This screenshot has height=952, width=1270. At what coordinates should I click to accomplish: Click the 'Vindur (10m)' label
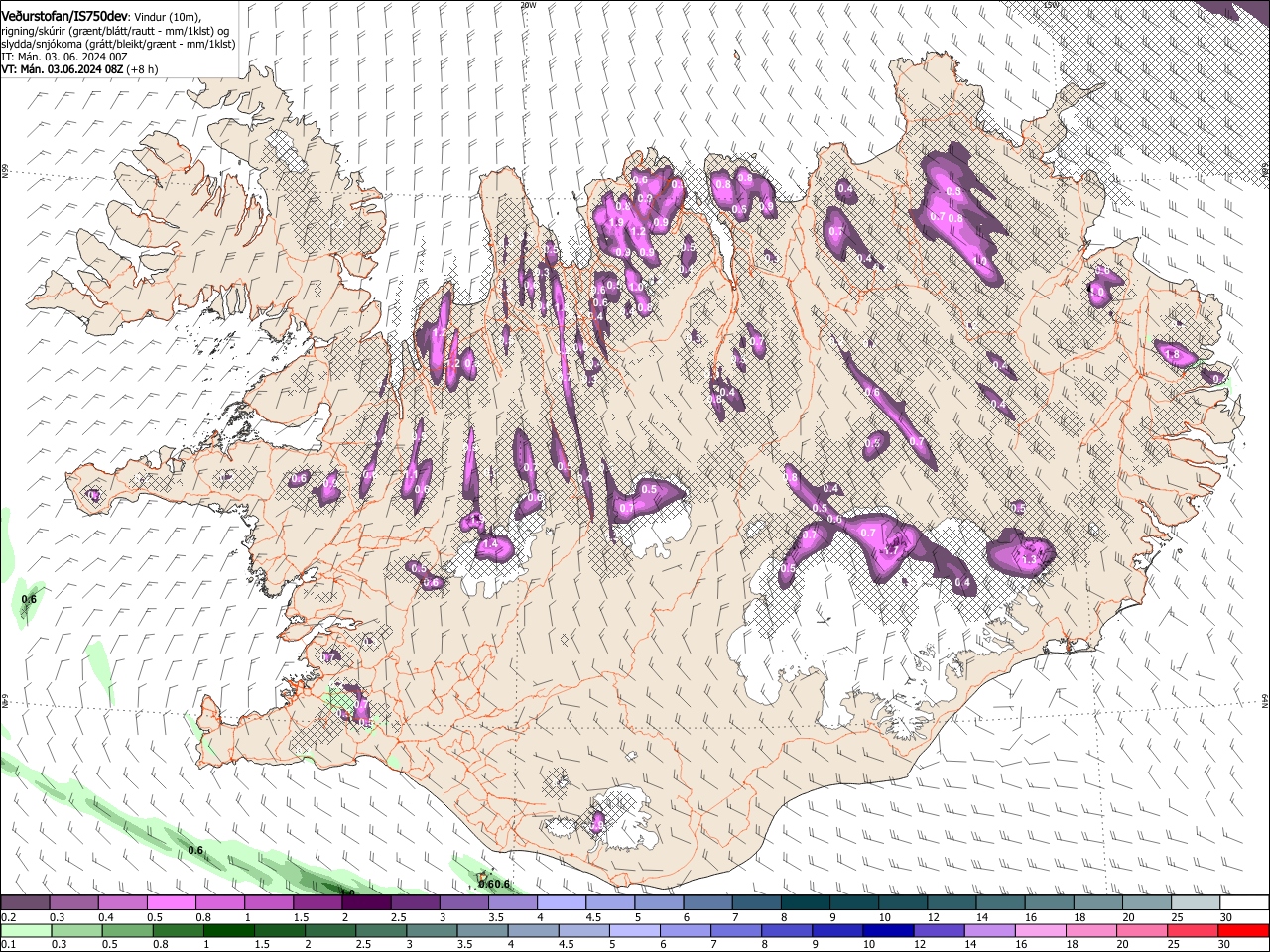tap(167, 18)
